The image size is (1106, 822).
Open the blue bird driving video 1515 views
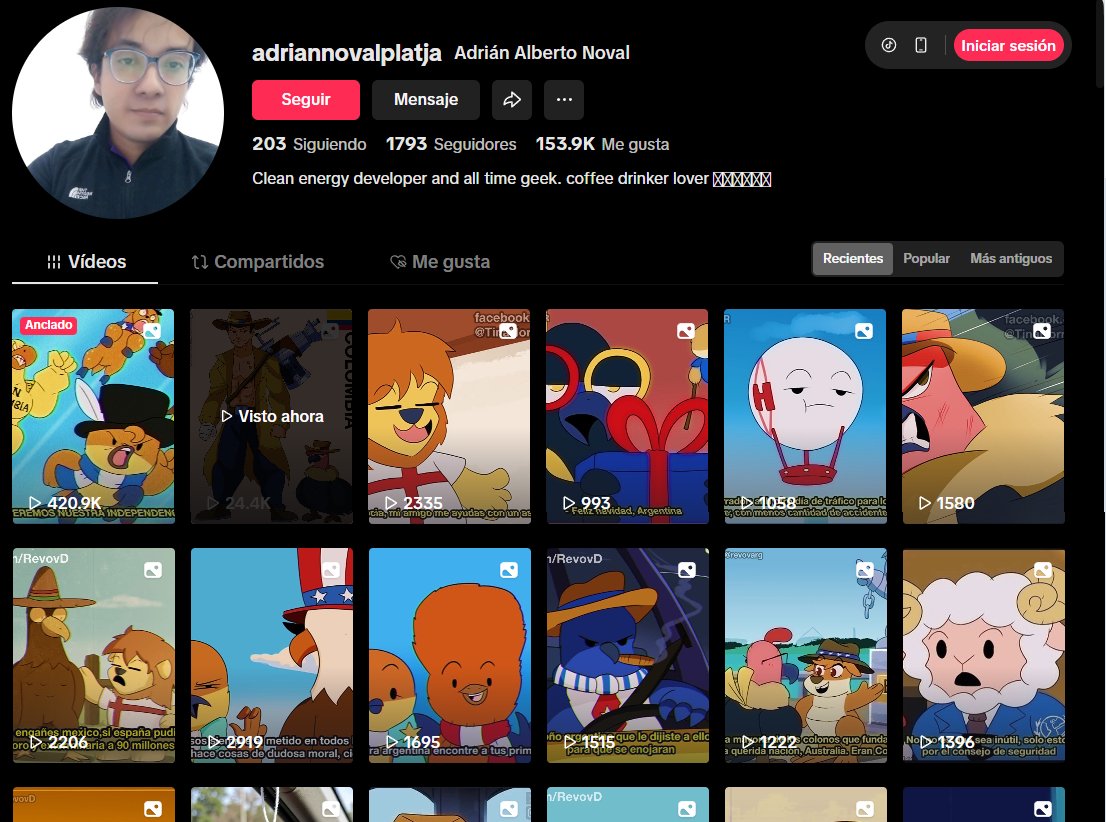coord(628,655)
